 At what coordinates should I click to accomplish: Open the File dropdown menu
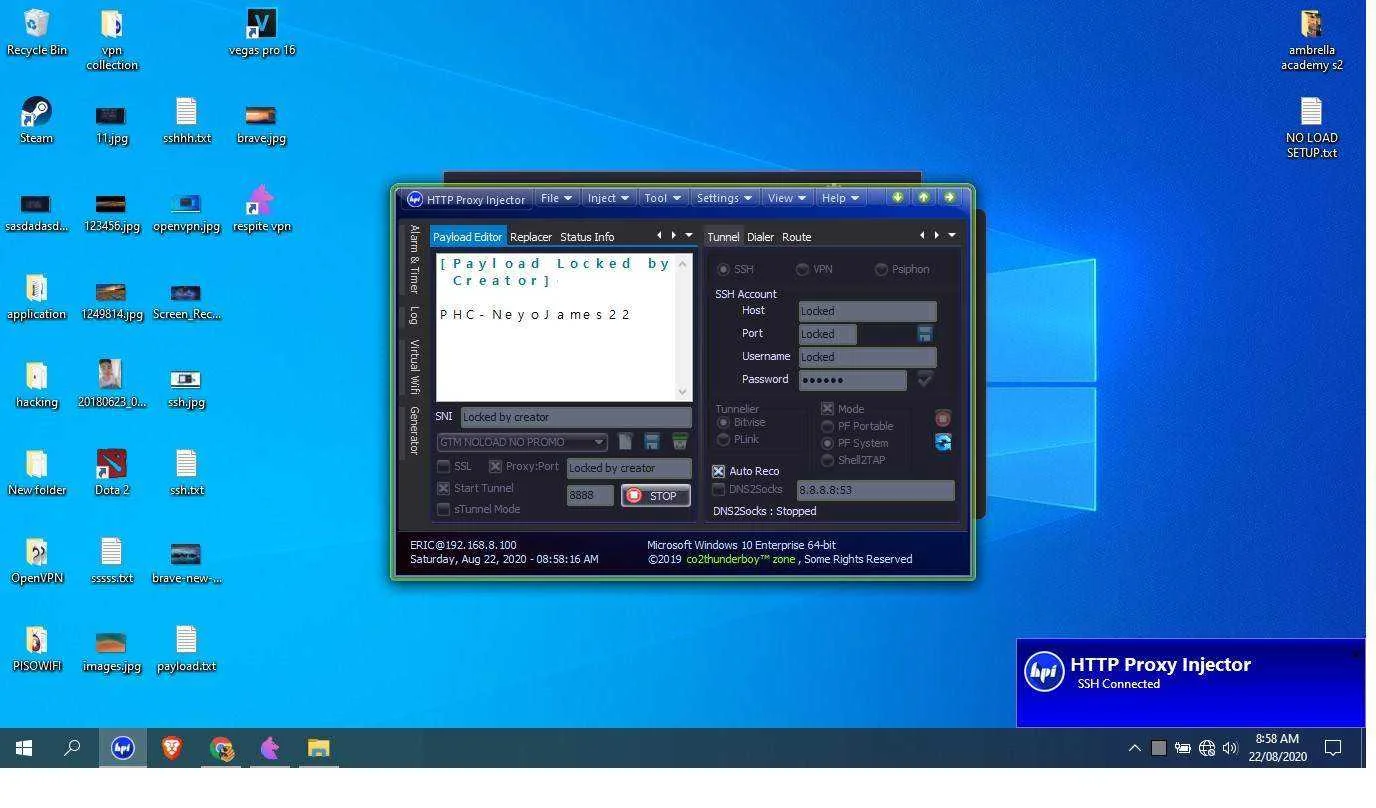556,198
